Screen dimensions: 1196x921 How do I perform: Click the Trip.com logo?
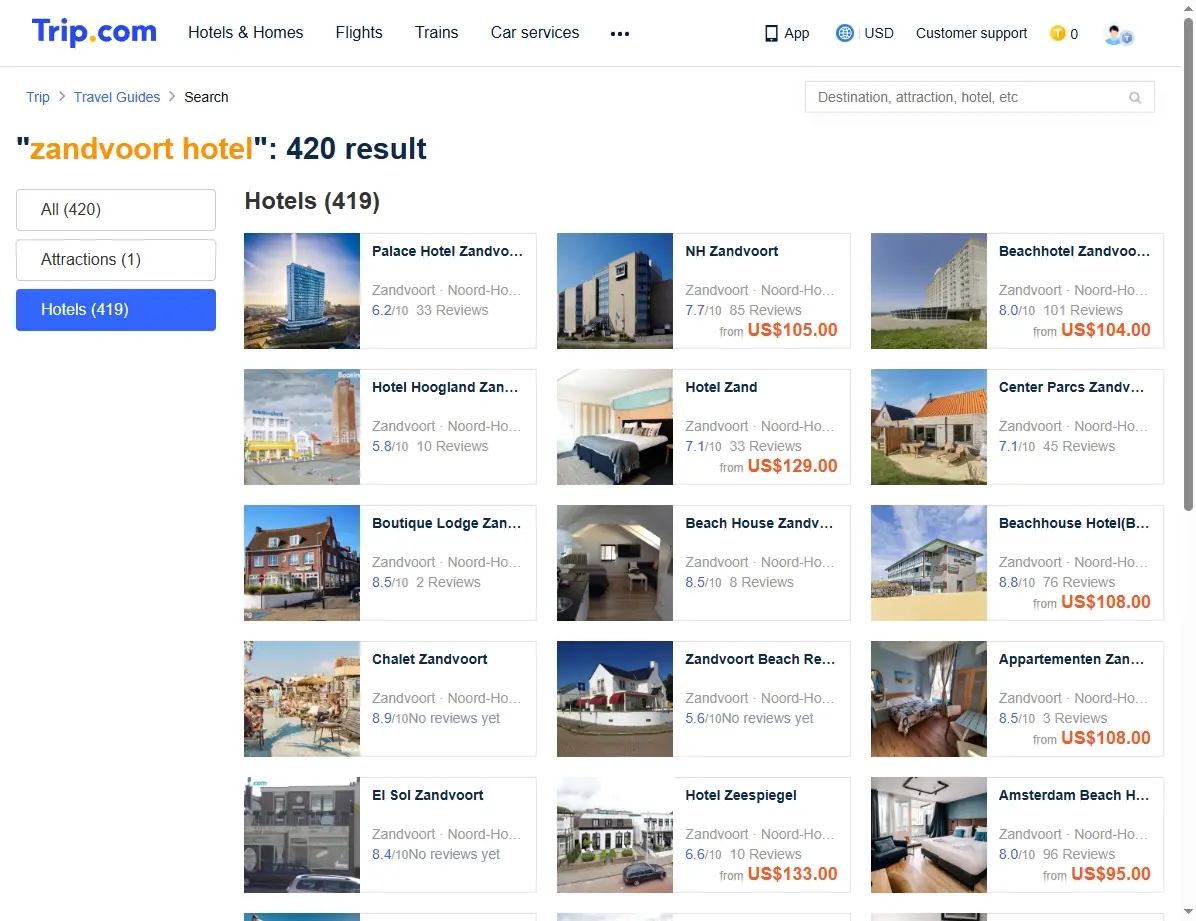pyautogui.click(x=94, y=32)
